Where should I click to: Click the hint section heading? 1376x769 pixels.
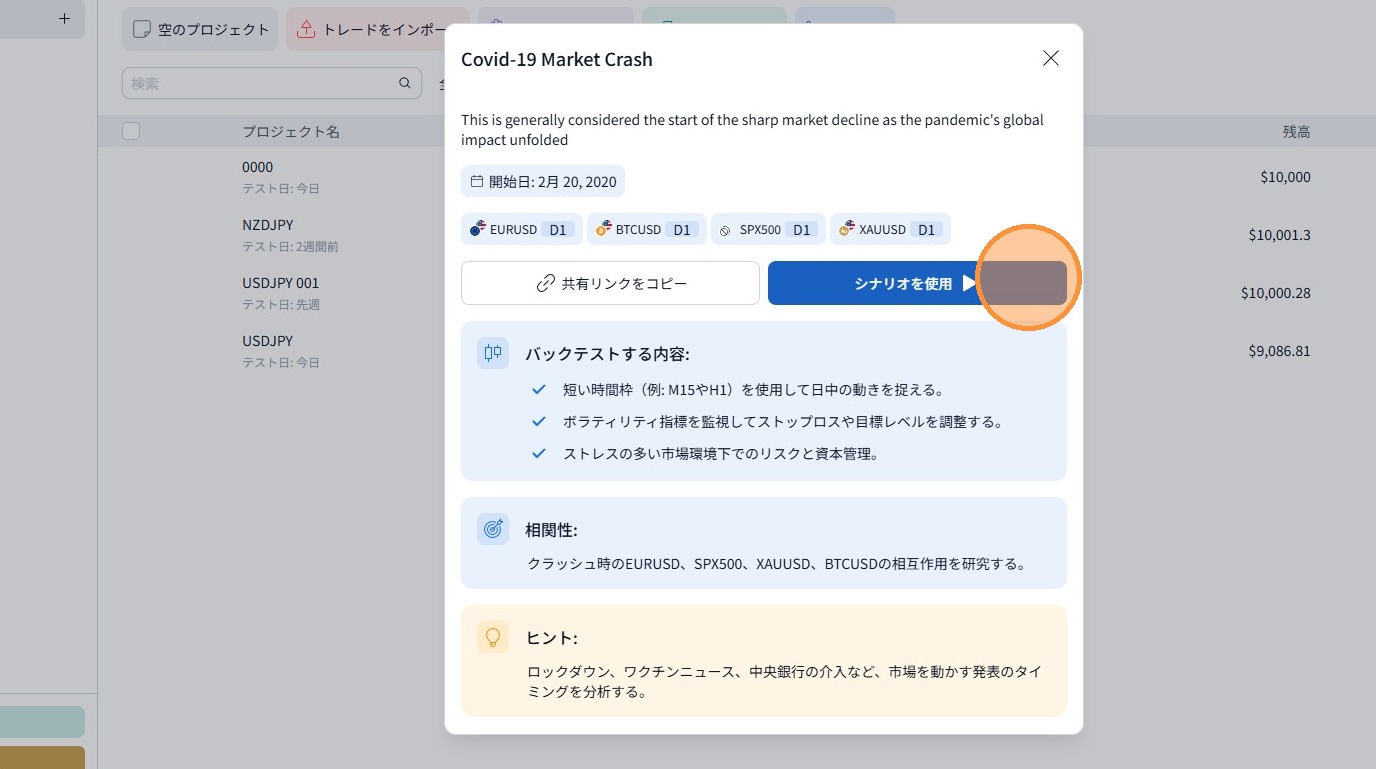coord(551,638)
